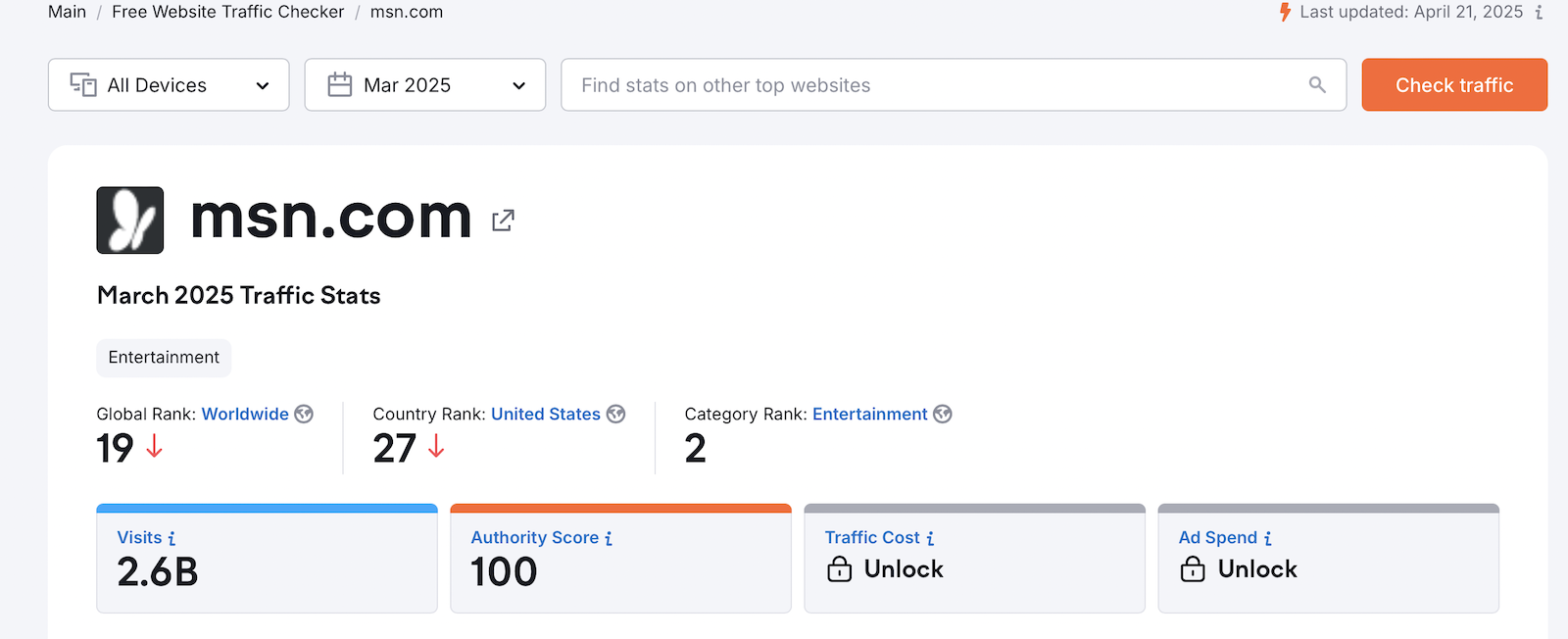Click the search magnifier icon

pos(1317,85)
